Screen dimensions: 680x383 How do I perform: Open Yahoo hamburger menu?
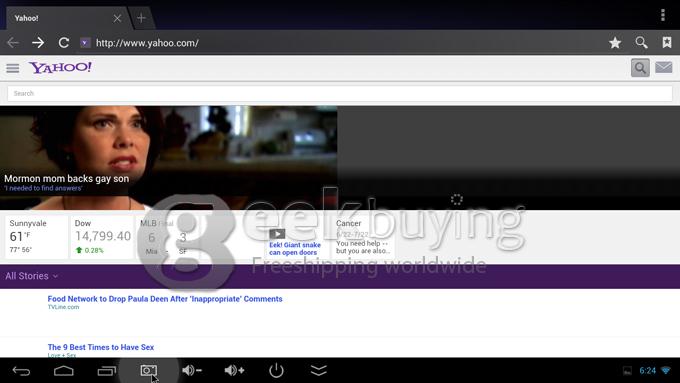[13, 68]
